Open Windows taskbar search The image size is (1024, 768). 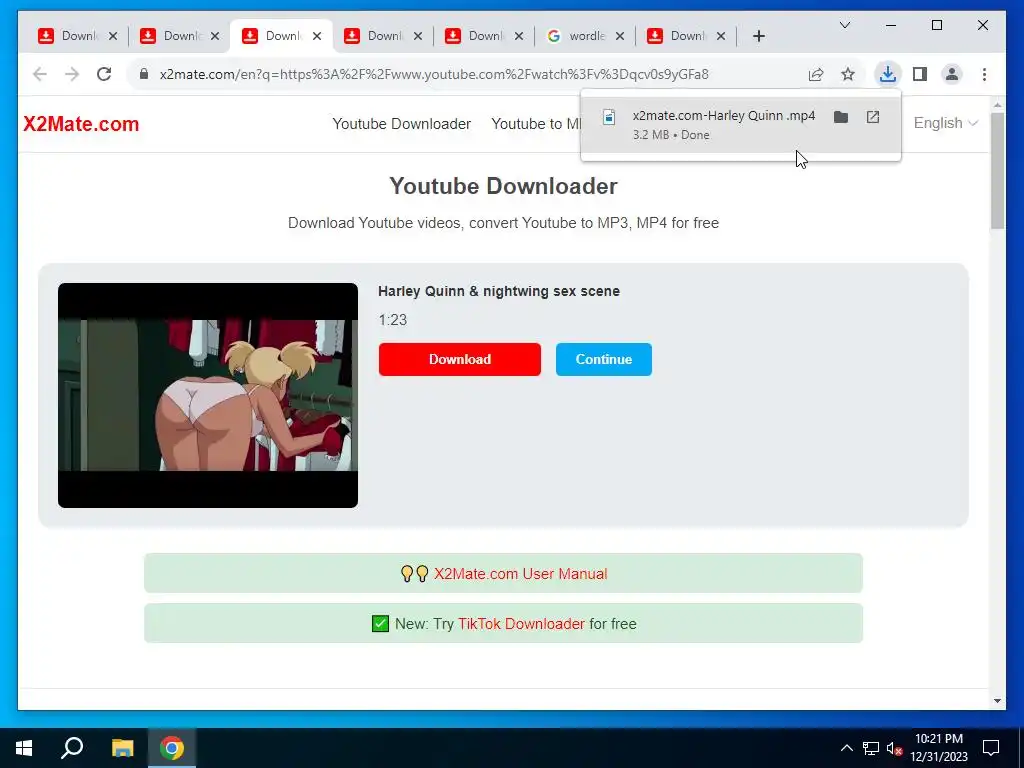[72, 748]
